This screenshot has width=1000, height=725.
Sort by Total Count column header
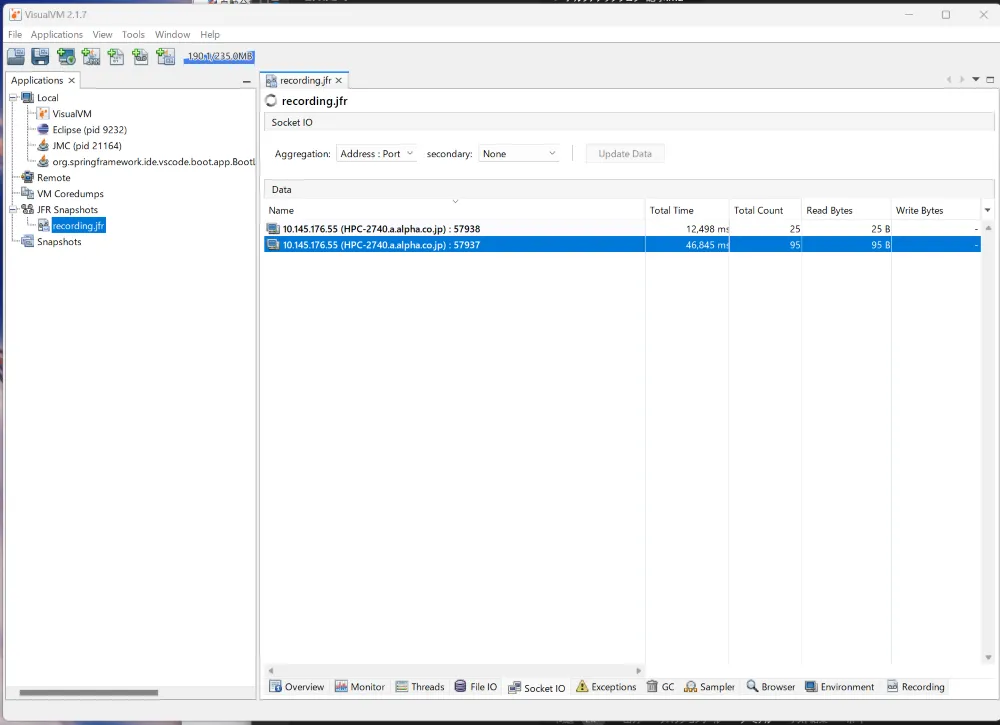(x=765, y=210)
